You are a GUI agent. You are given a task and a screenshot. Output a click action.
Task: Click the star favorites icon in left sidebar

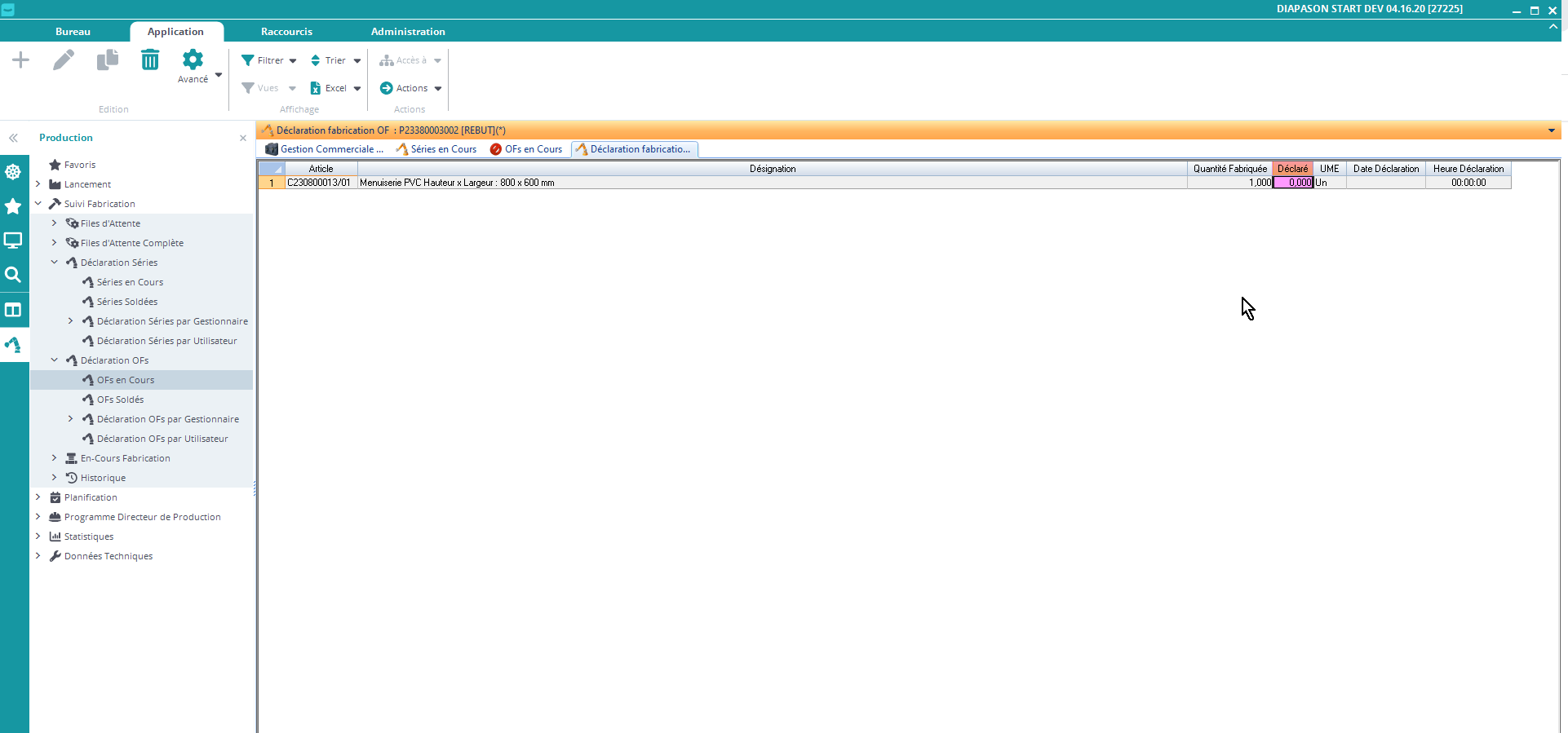click(13, 206)
